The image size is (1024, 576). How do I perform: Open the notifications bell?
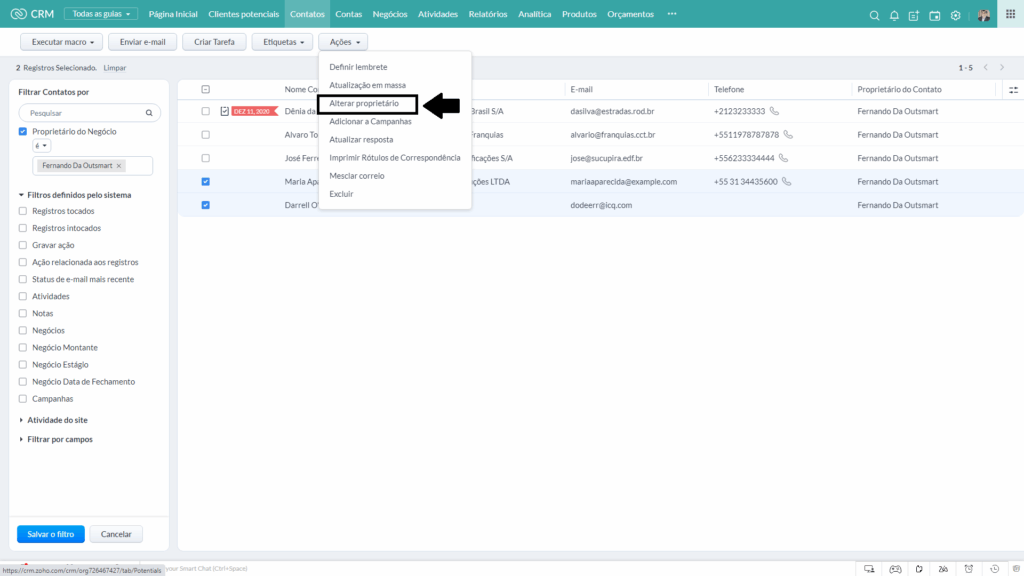tap(894, 15)
